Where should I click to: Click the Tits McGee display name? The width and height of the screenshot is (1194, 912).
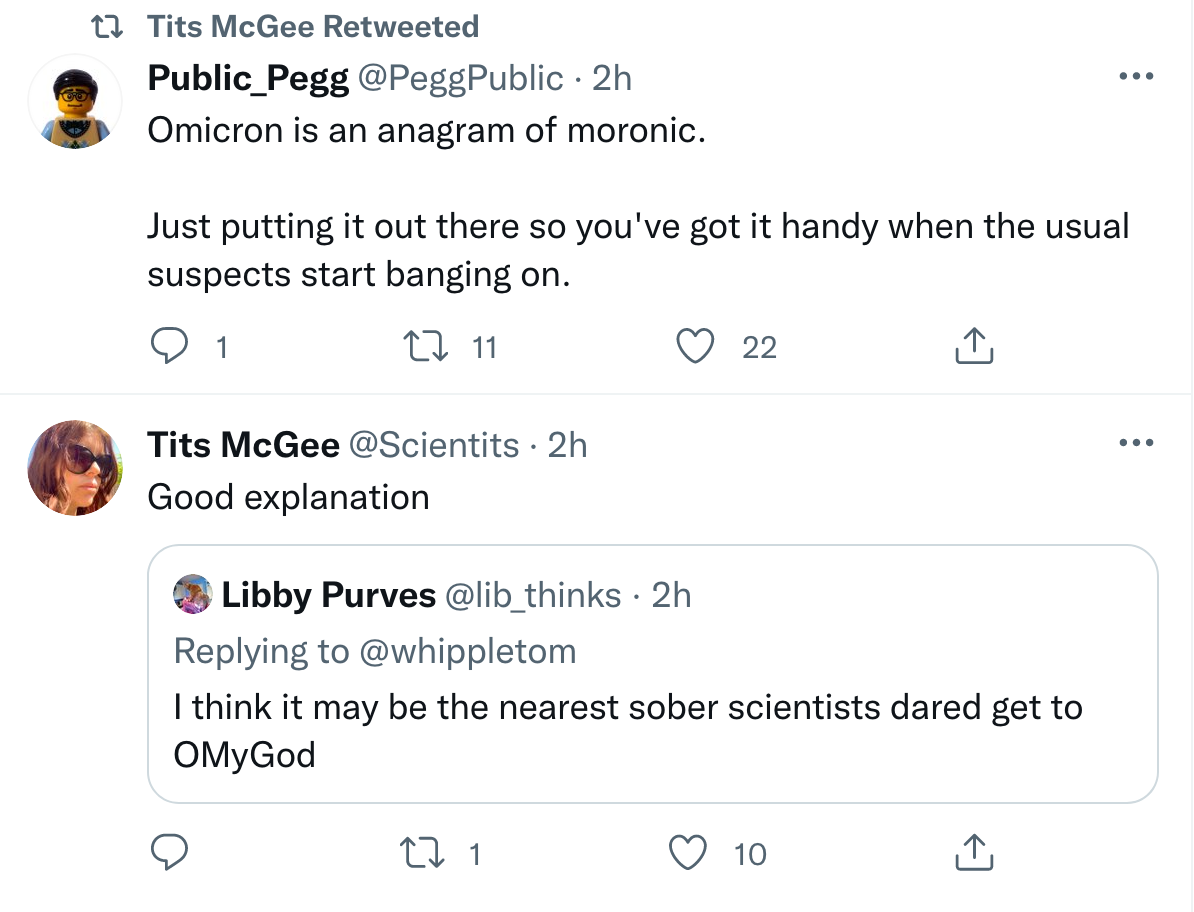coord(243,444)
